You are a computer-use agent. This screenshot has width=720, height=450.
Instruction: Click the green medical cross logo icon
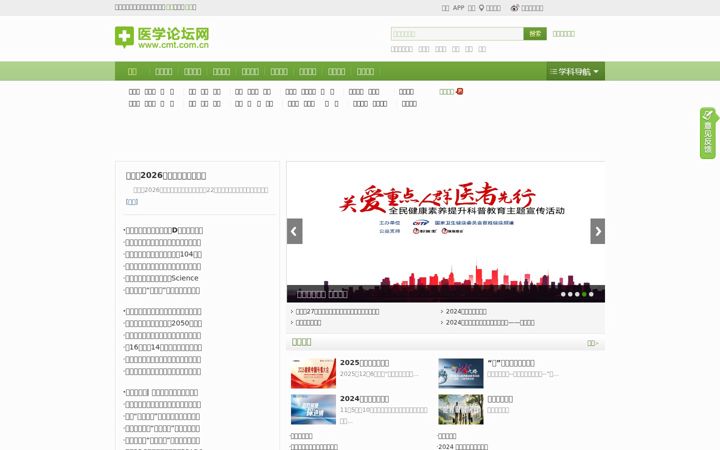point(124,37)
